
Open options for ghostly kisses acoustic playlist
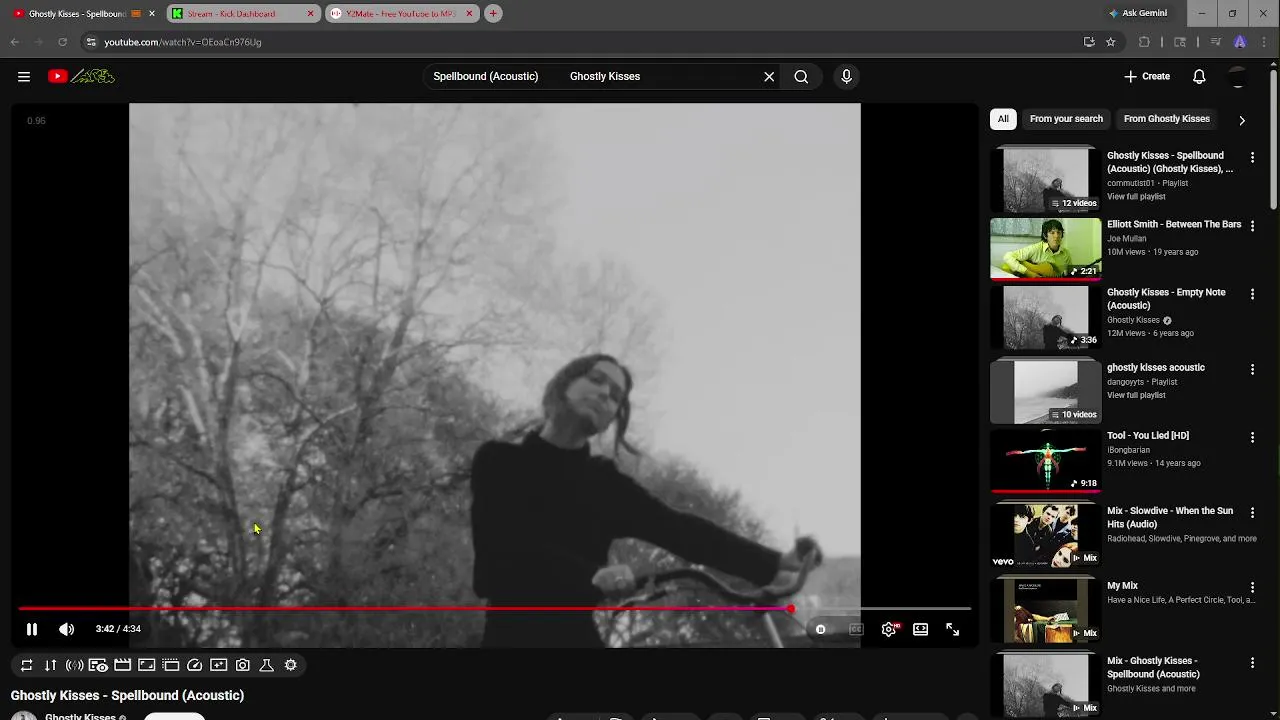pyautogui.click(x=1252, y=369)
